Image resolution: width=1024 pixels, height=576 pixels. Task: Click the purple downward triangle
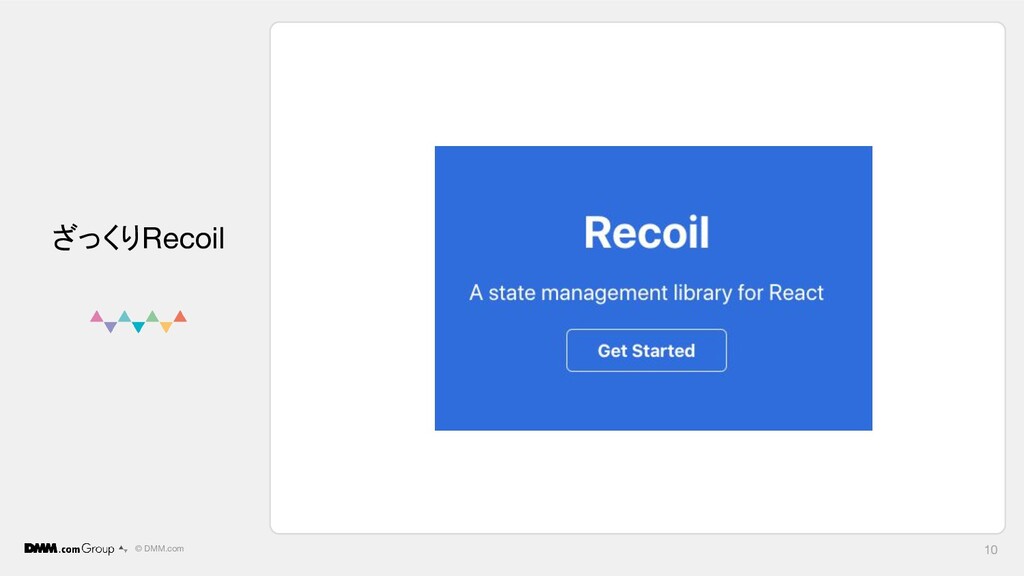tap(110, 327)
